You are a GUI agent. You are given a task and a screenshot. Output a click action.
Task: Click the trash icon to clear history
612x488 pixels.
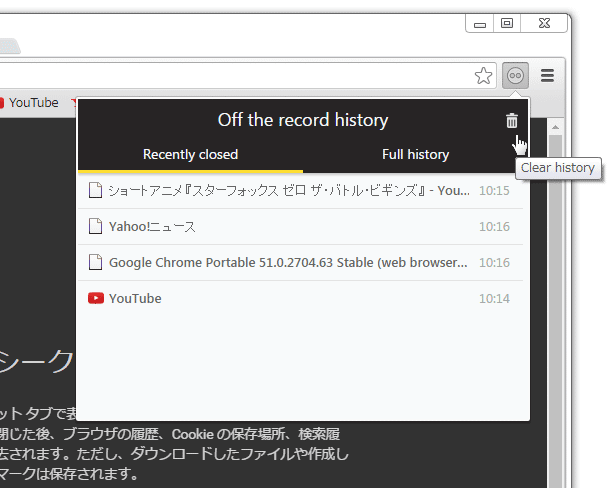(x=512, y=120)
